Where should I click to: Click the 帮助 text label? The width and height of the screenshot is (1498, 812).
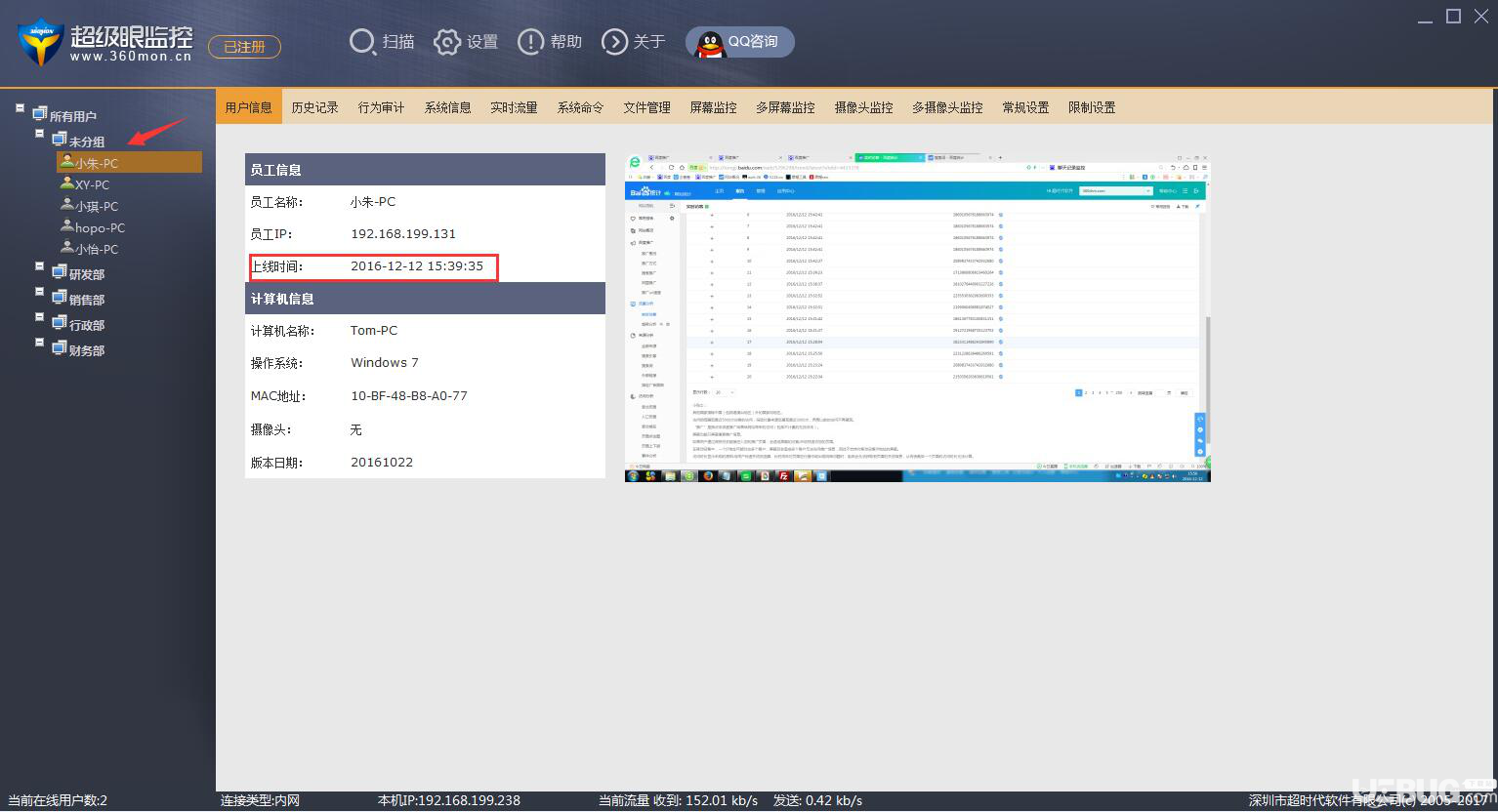point(566,41)
